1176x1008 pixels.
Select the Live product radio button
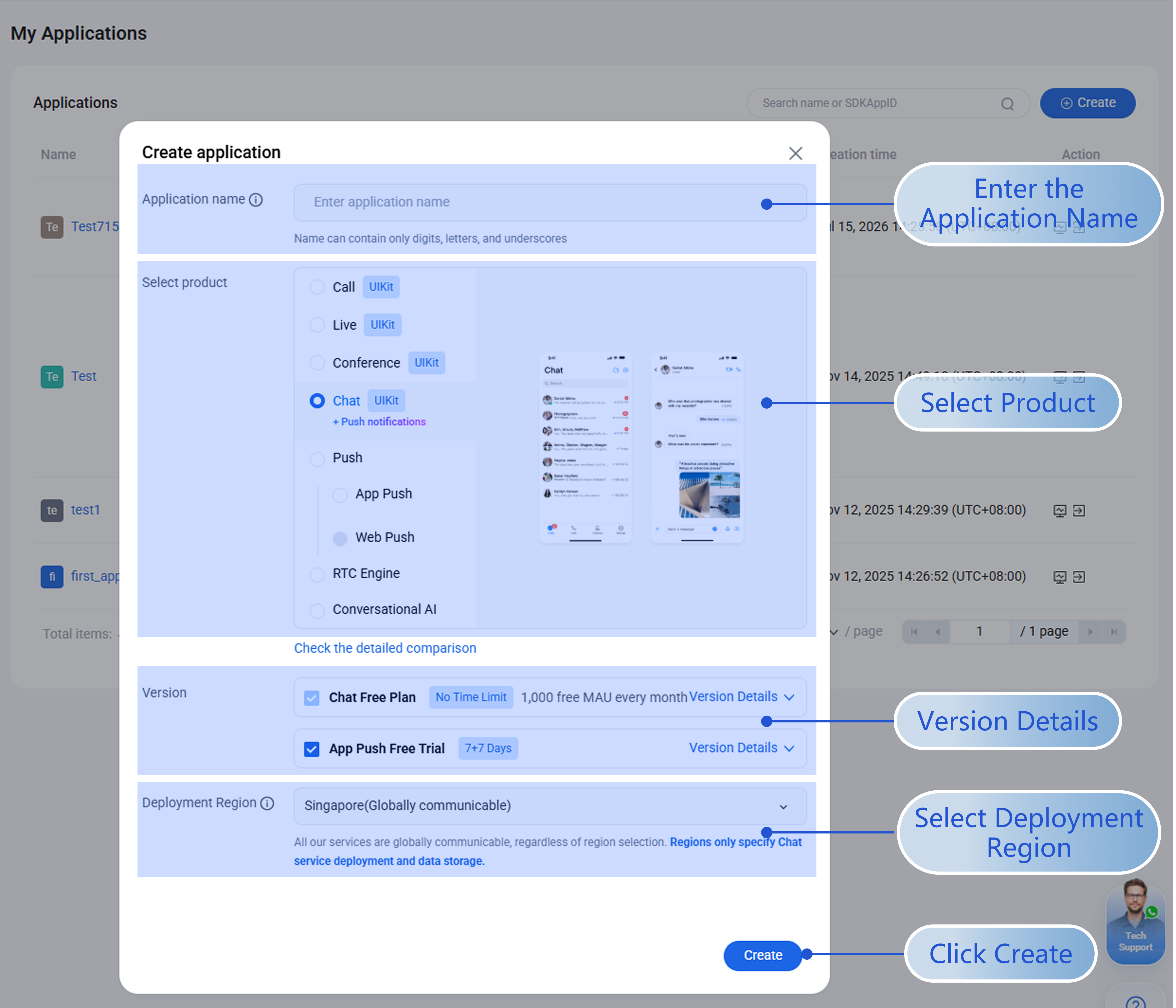click(x=317, y=325)
